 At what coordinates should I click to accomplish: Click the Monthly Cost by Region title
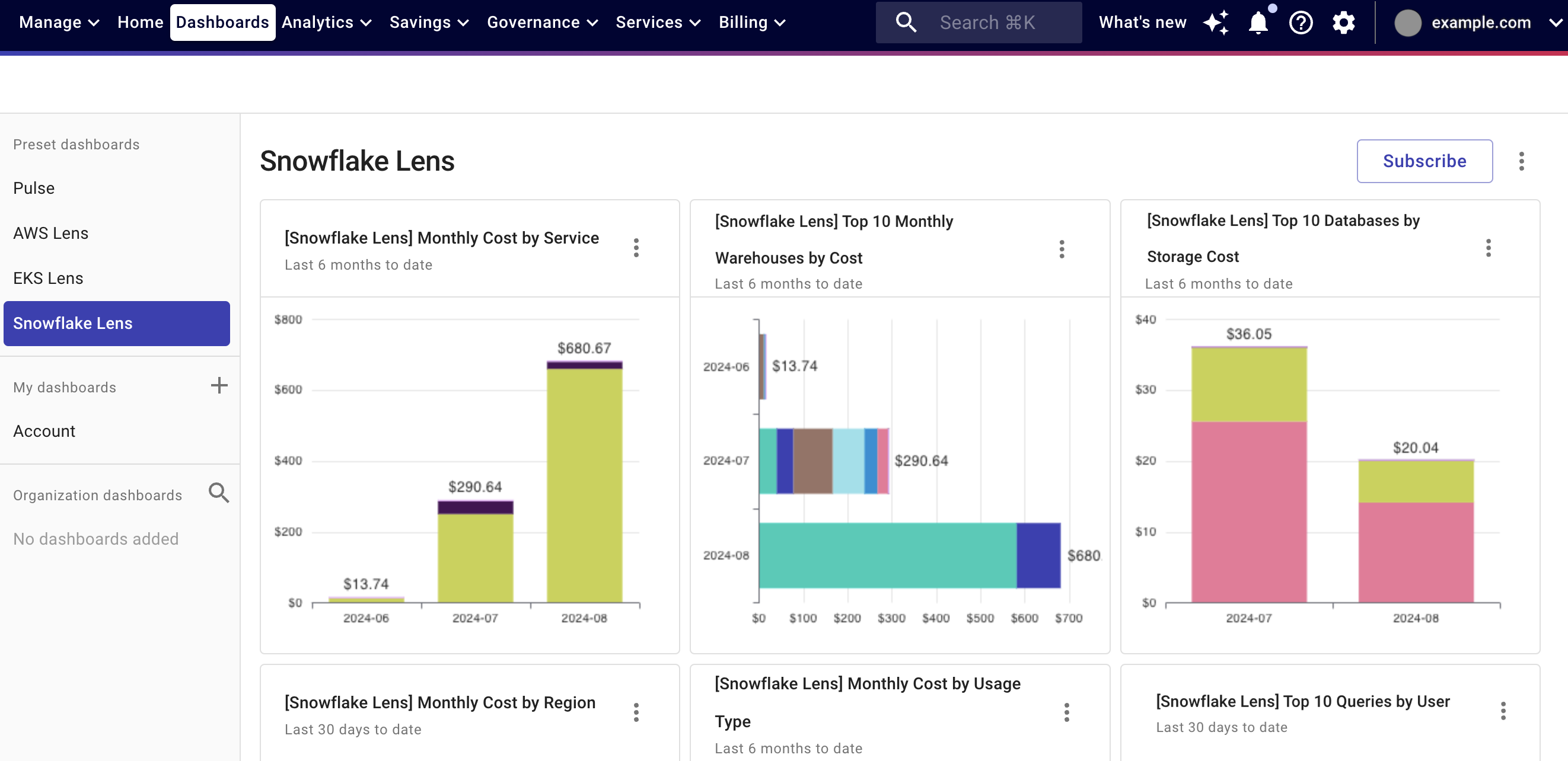coord(439,702)
